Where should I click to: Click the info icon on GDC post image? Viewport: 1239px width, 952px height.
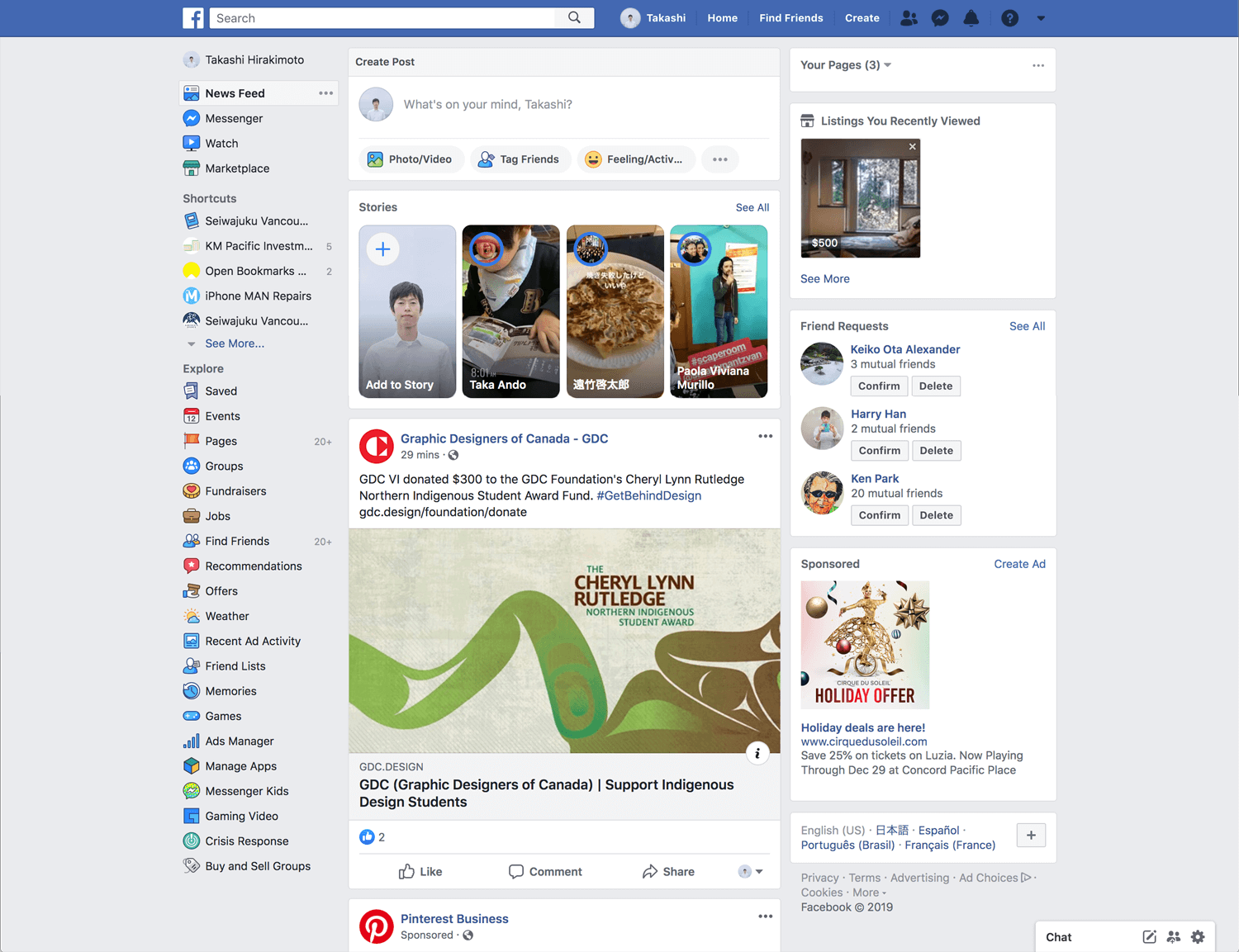(757, 752)
